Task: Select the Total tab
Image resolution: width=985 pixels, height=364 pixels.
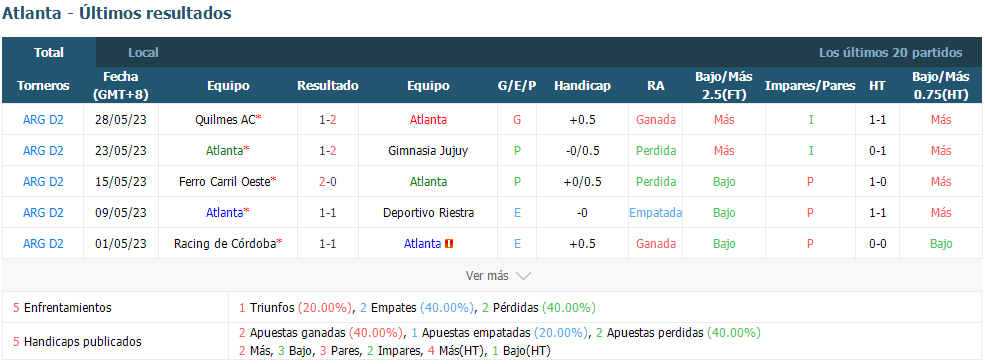Action: tap(49, 53)
